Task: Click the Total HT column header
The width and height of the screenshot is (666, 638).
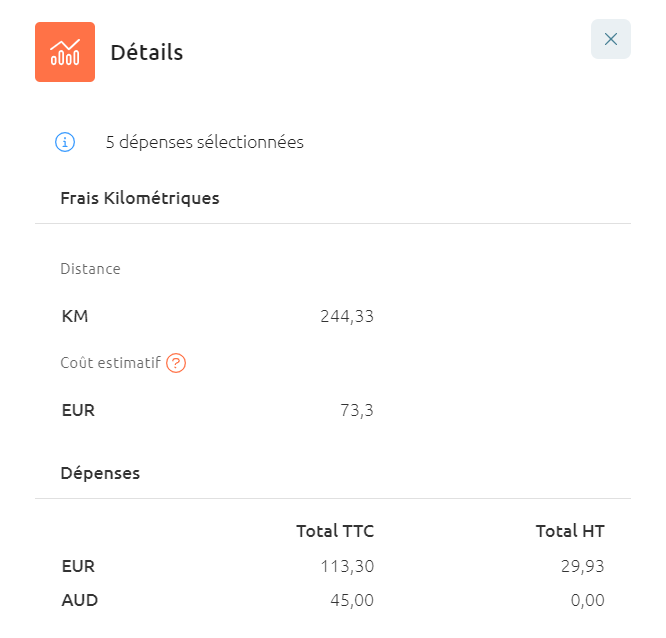Action: click(570, 530)
